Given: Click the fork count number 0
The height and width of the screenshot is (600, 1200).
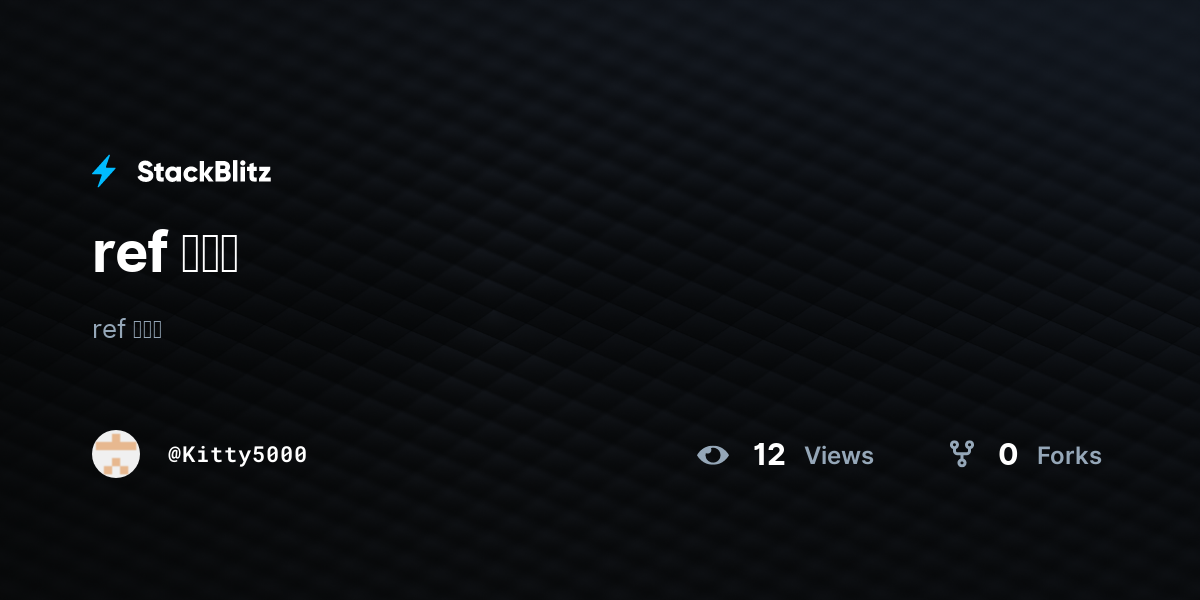Looking at the screenshot, I should tap(1008, 455).
